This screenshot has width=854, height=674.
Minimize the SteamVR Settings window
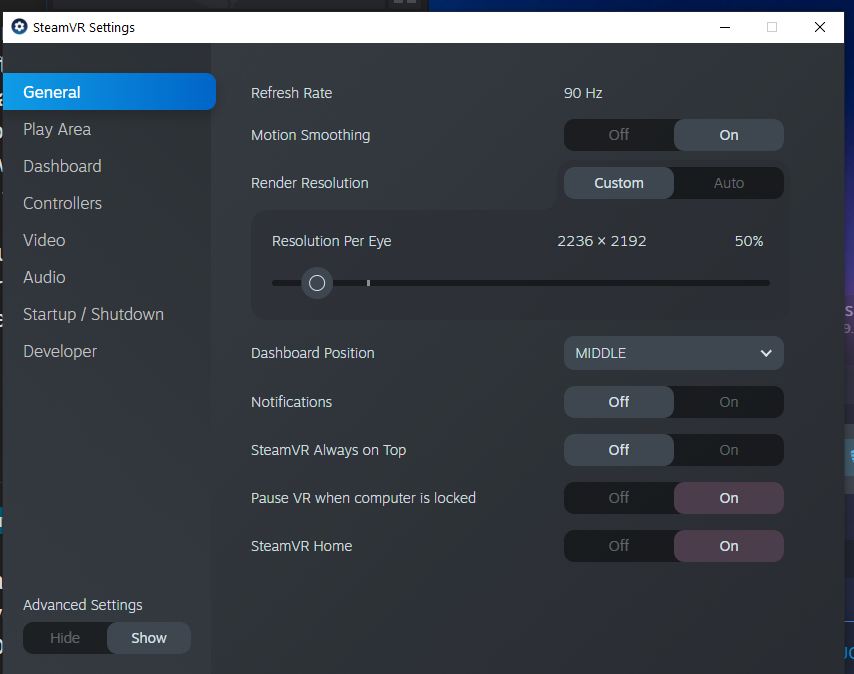(724, 27)
